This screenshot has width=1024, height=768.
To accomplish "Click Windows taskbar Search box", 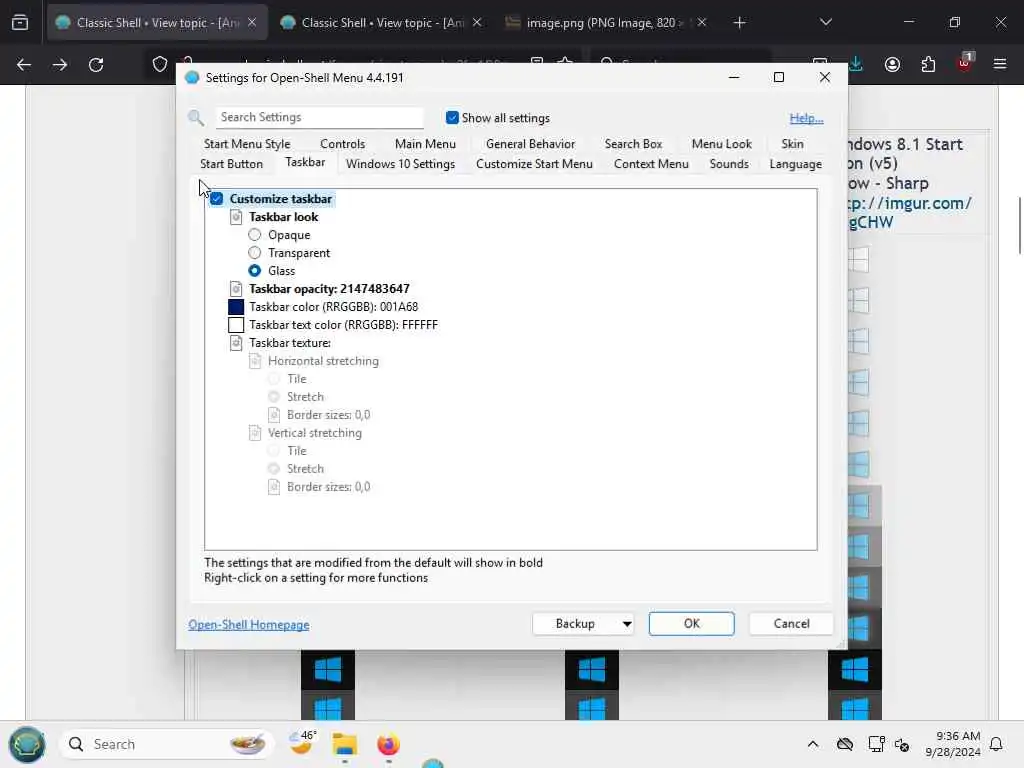I will click(167, 744).
